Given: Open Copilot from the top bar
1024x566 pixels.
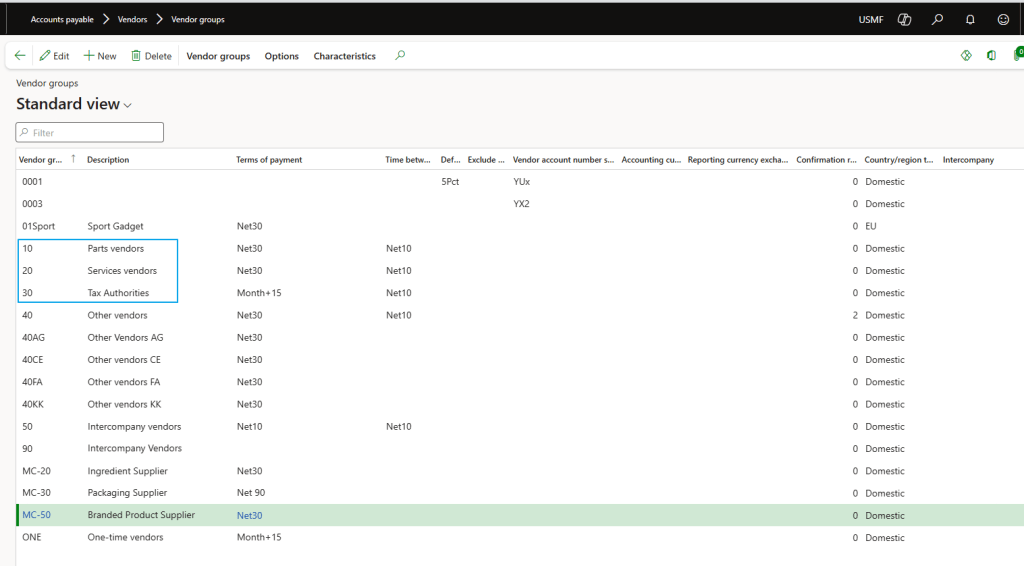Looking at the screenshot, I should tap(905, 19).
